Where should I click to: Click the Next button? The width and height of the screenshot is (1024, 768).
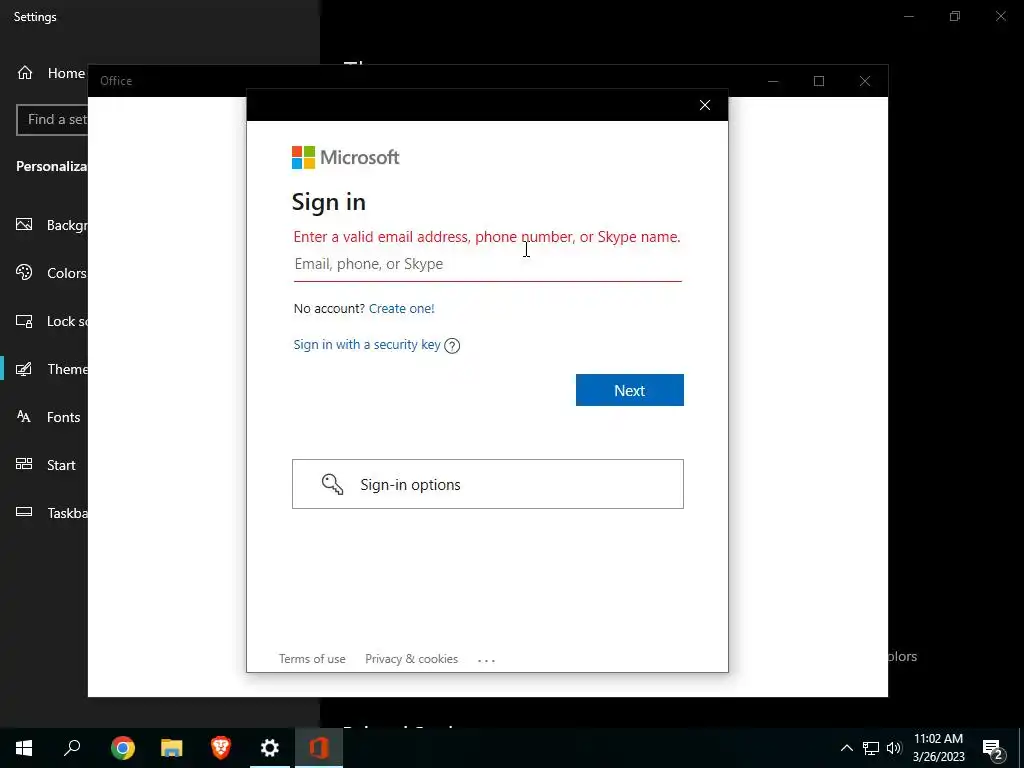tap(630, 390)
